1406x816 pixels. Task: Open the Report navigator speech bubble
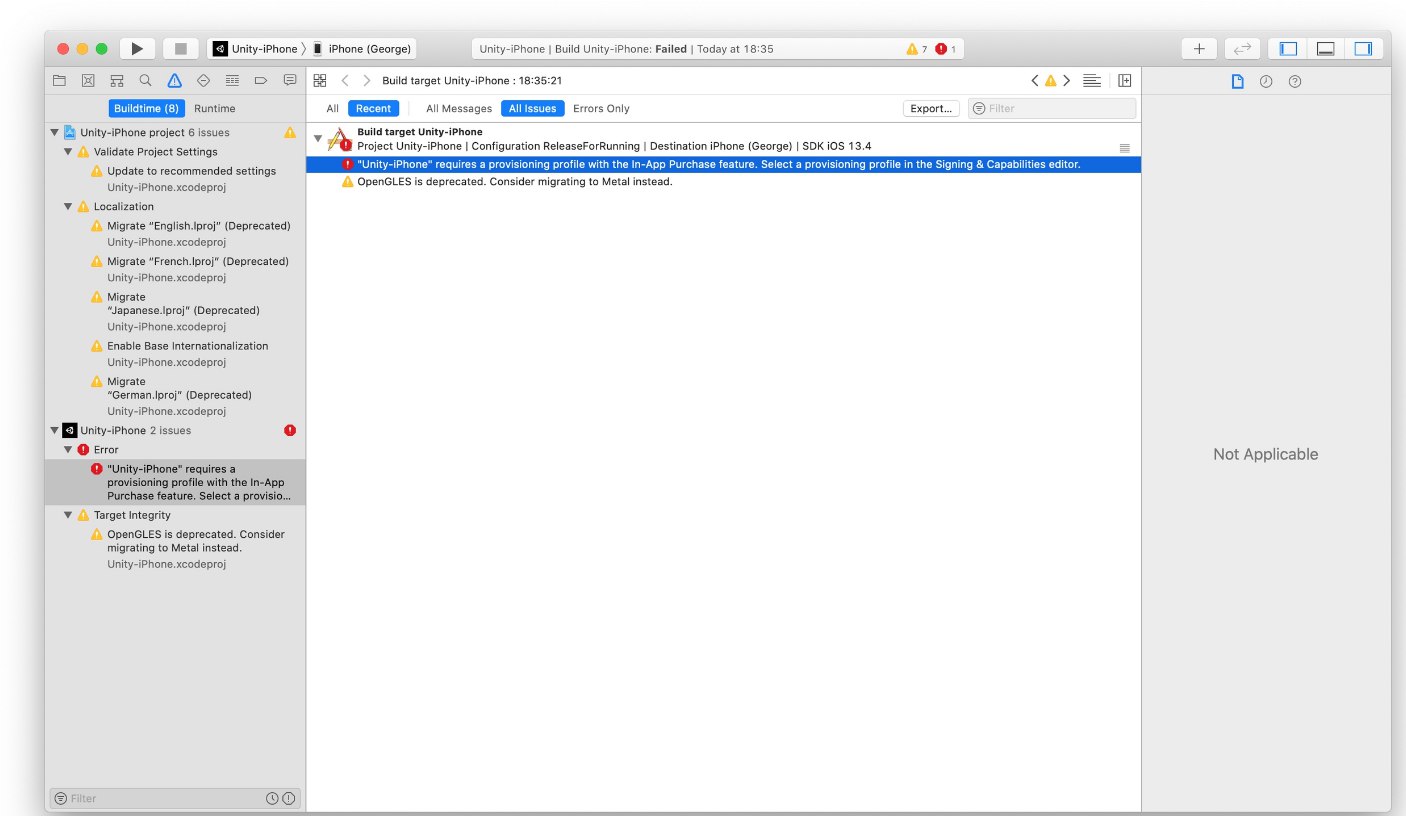point(290,80)
